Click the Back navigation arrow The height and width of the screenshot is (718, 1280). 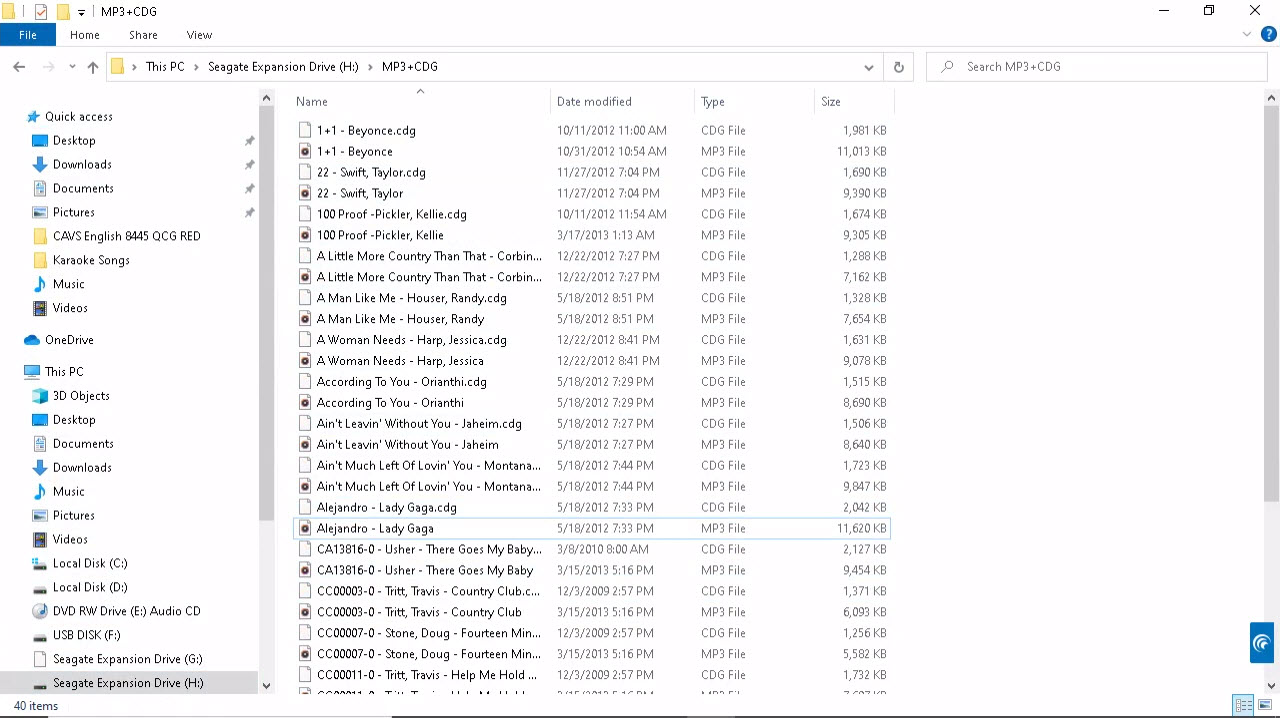(19, 67)
